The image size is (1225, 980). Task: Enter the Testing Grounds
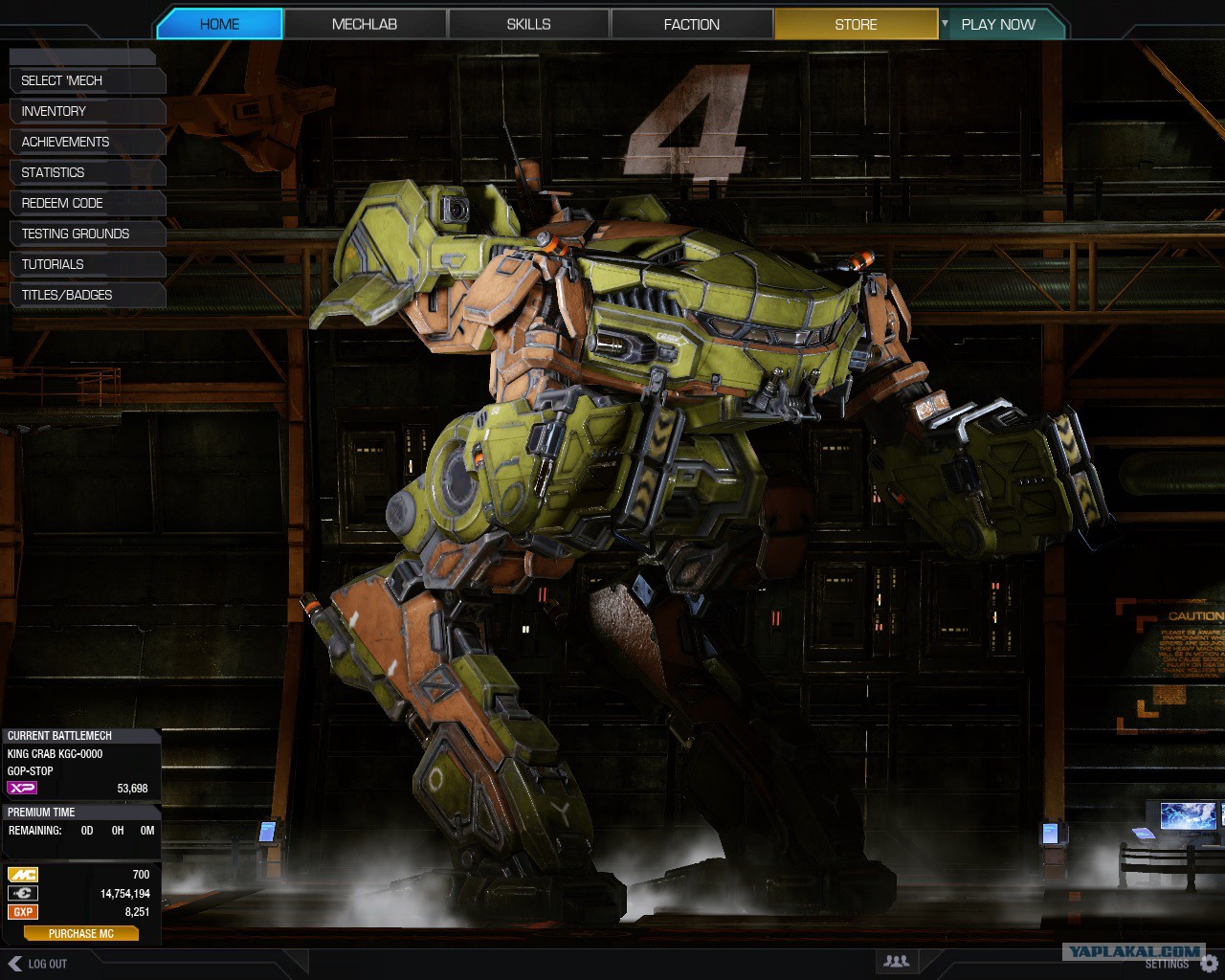point(87,234)
